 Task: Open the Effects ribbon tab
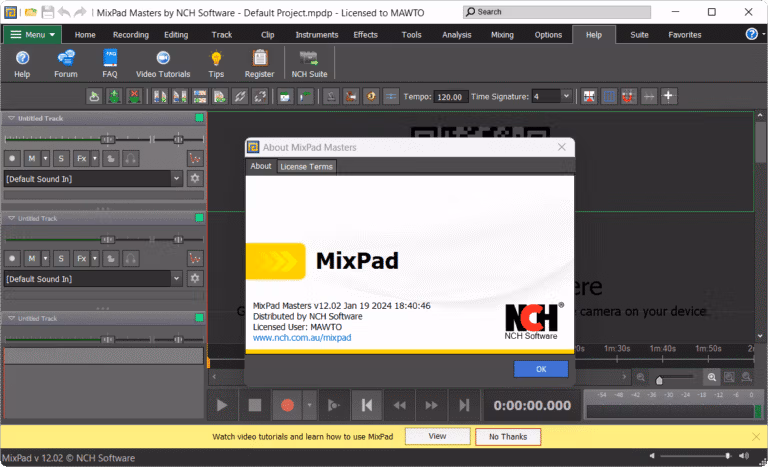(x=365, y=35)
